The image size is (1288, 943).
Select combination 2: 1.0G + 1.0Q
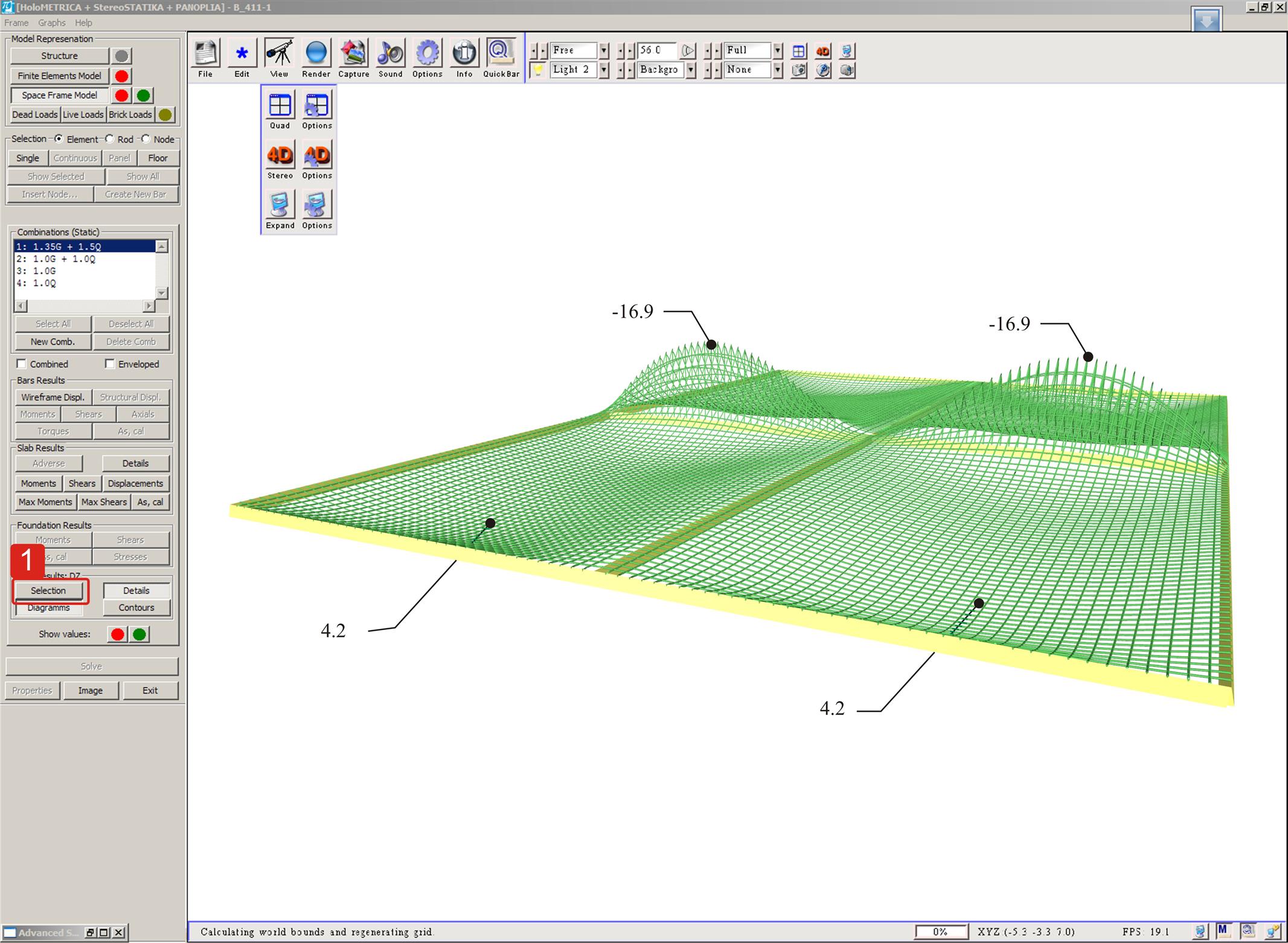56,259
